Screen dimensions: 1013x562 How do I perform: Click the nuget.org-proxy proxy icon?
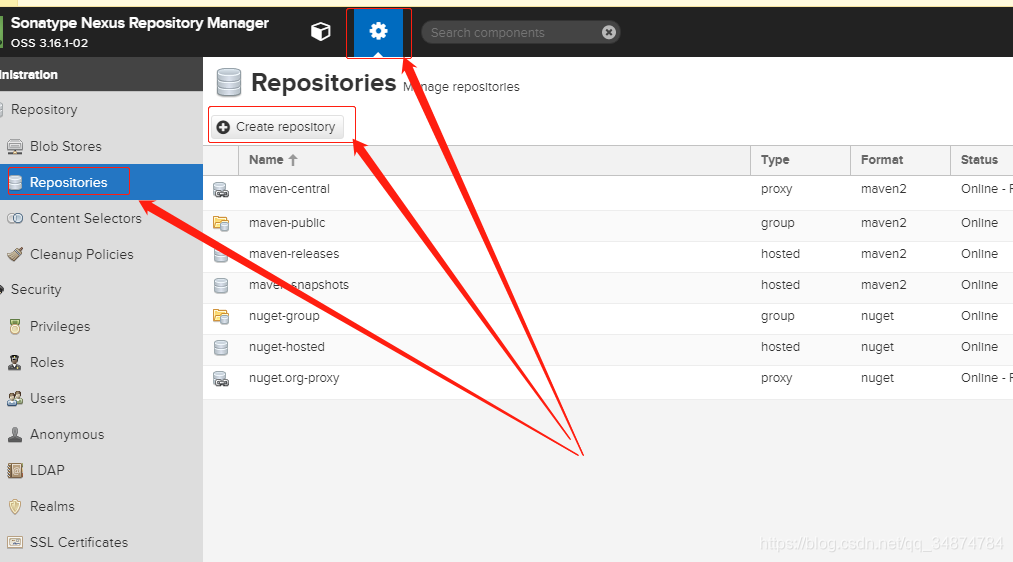[x=221, y=379]
